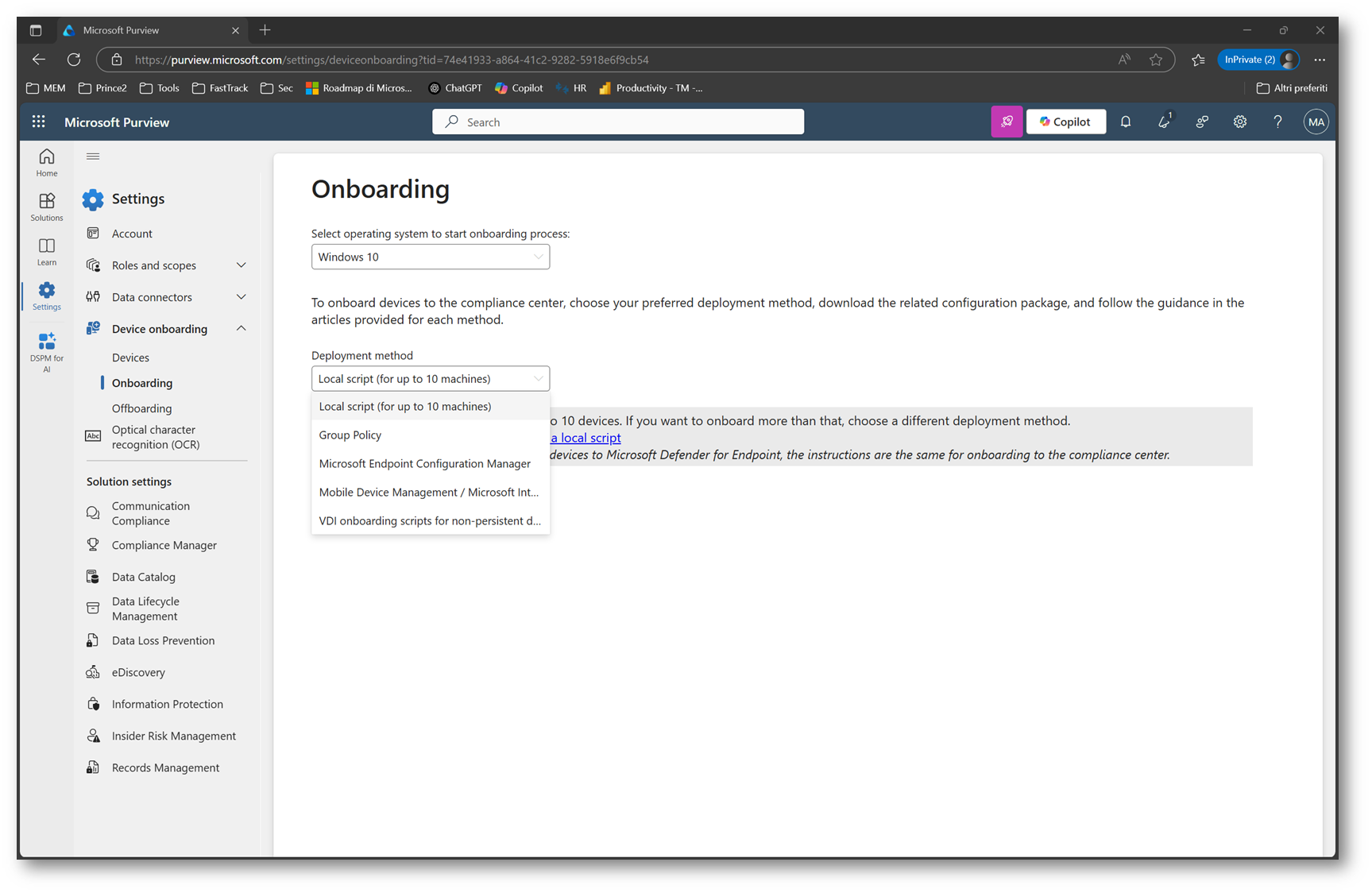Open the browser favorites list icon
The height and width of the screenshot is (893, 1372).
click(x=1198, y=60)
